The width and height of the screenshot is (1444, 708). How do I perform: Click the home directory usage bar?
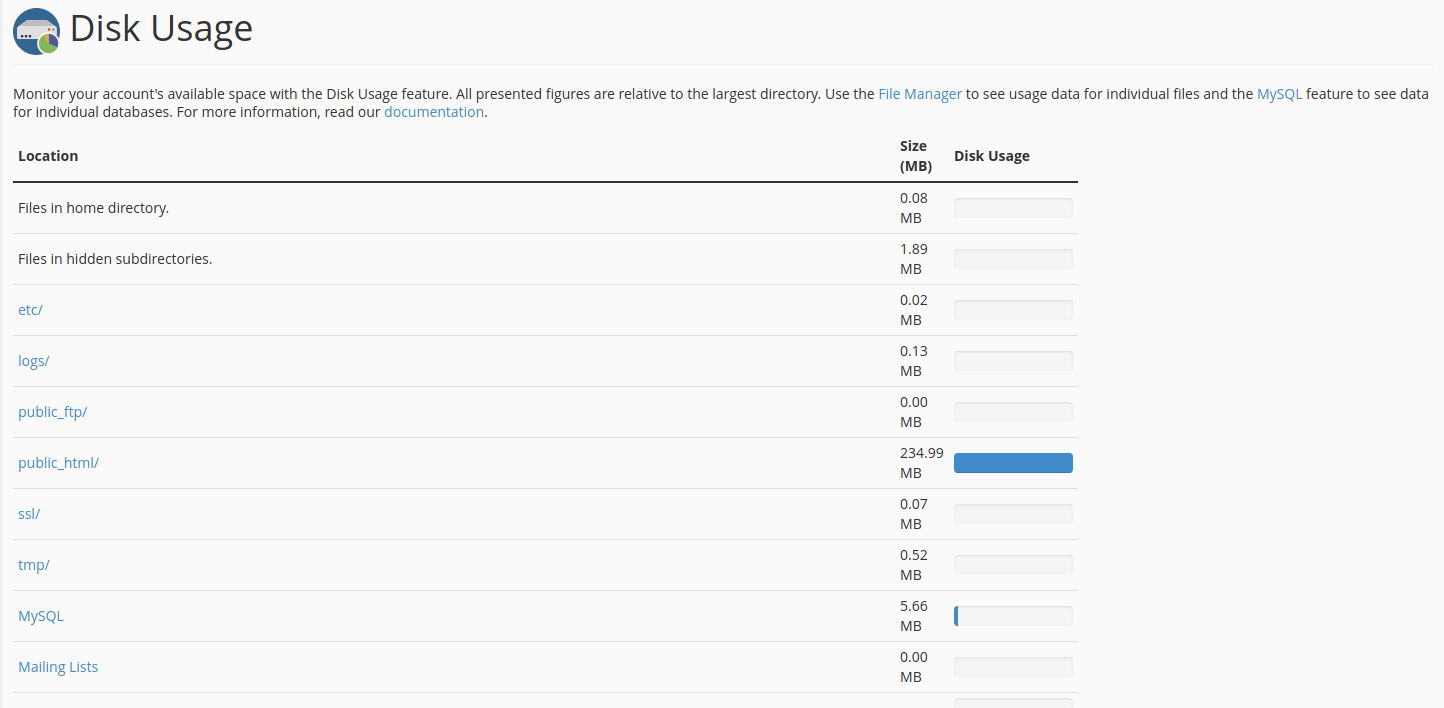point(1012,207)
